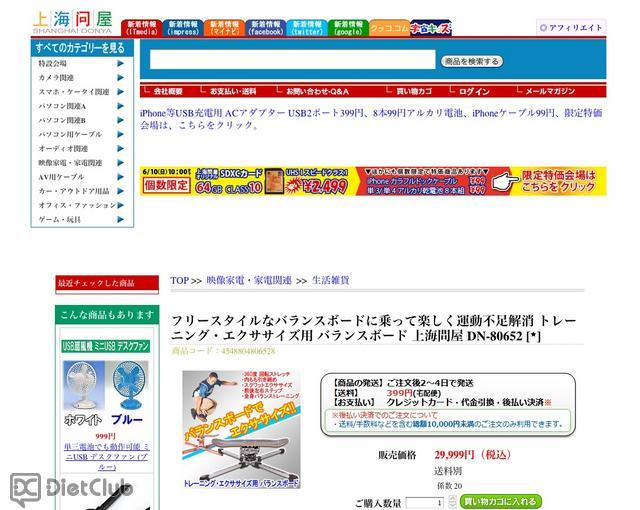The image size is (640, 510).
Task: Click the product search input field
Action: (x=292, y=60)
